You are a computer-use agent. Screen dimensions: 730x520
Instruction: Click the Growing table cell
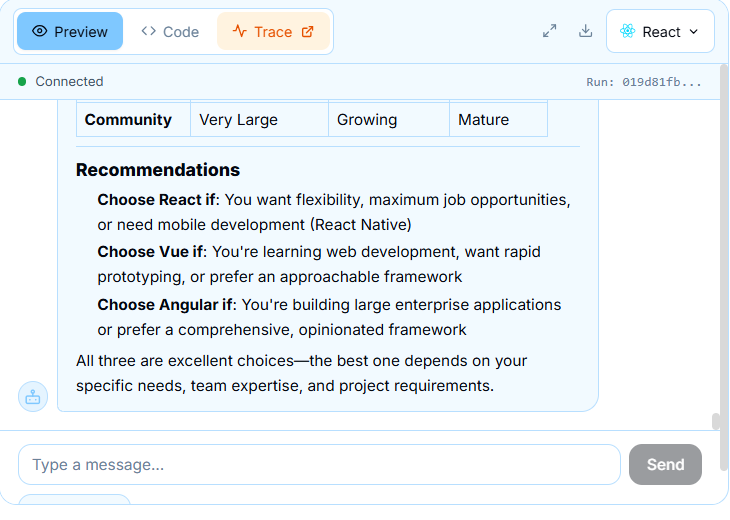tap(389, 120)
